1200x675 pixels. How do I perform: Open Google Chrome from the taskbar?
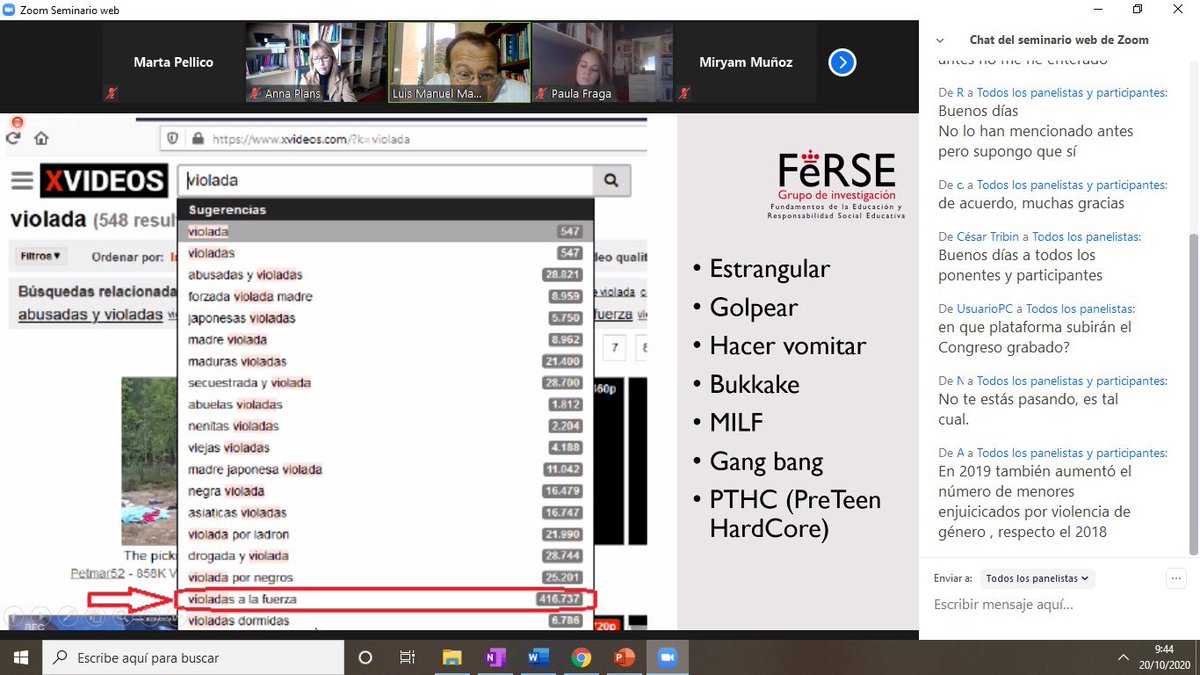(x=581, y=657)
